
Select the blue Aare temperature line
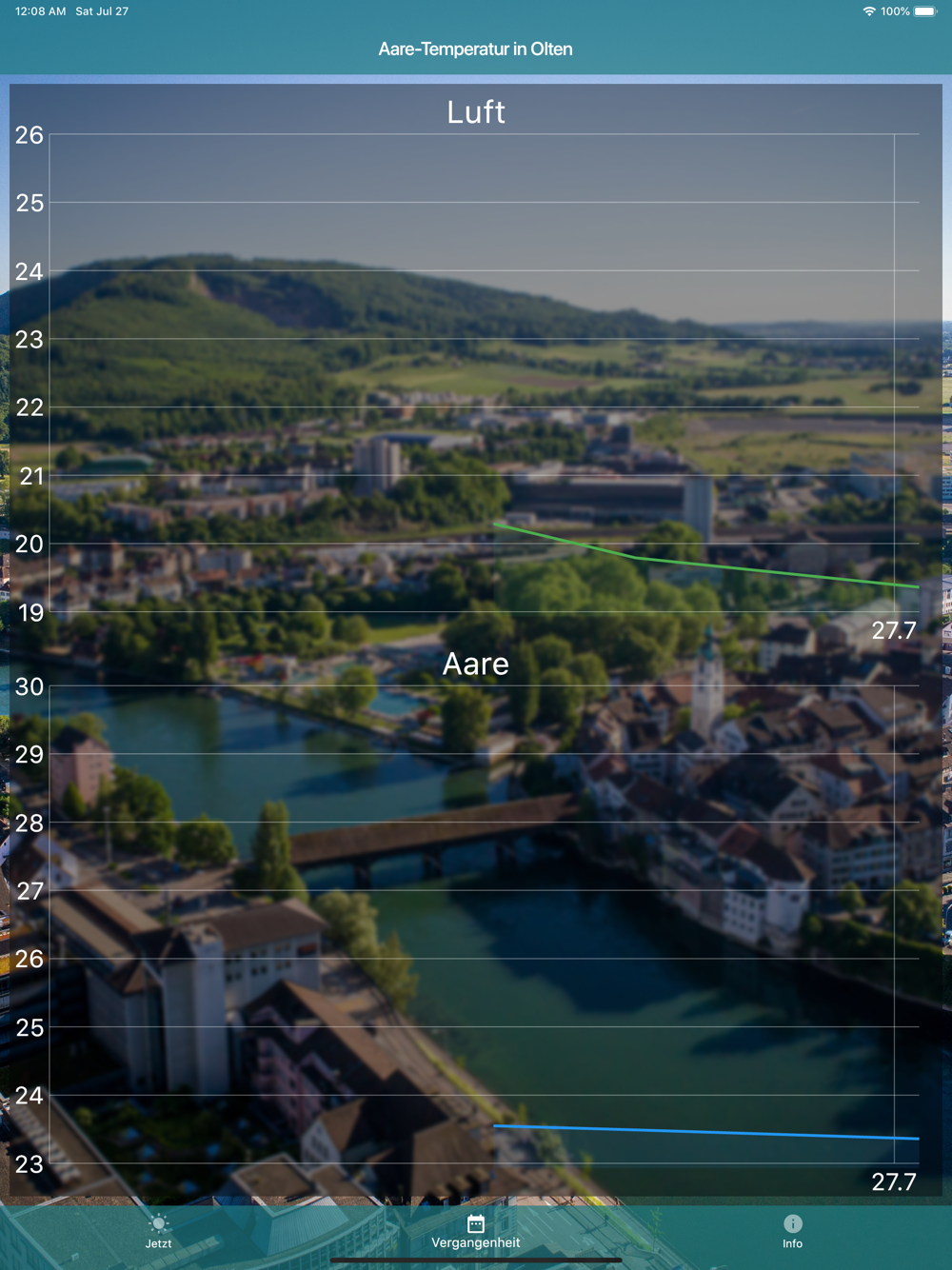pyautogui.click(x=705, y=1132)
